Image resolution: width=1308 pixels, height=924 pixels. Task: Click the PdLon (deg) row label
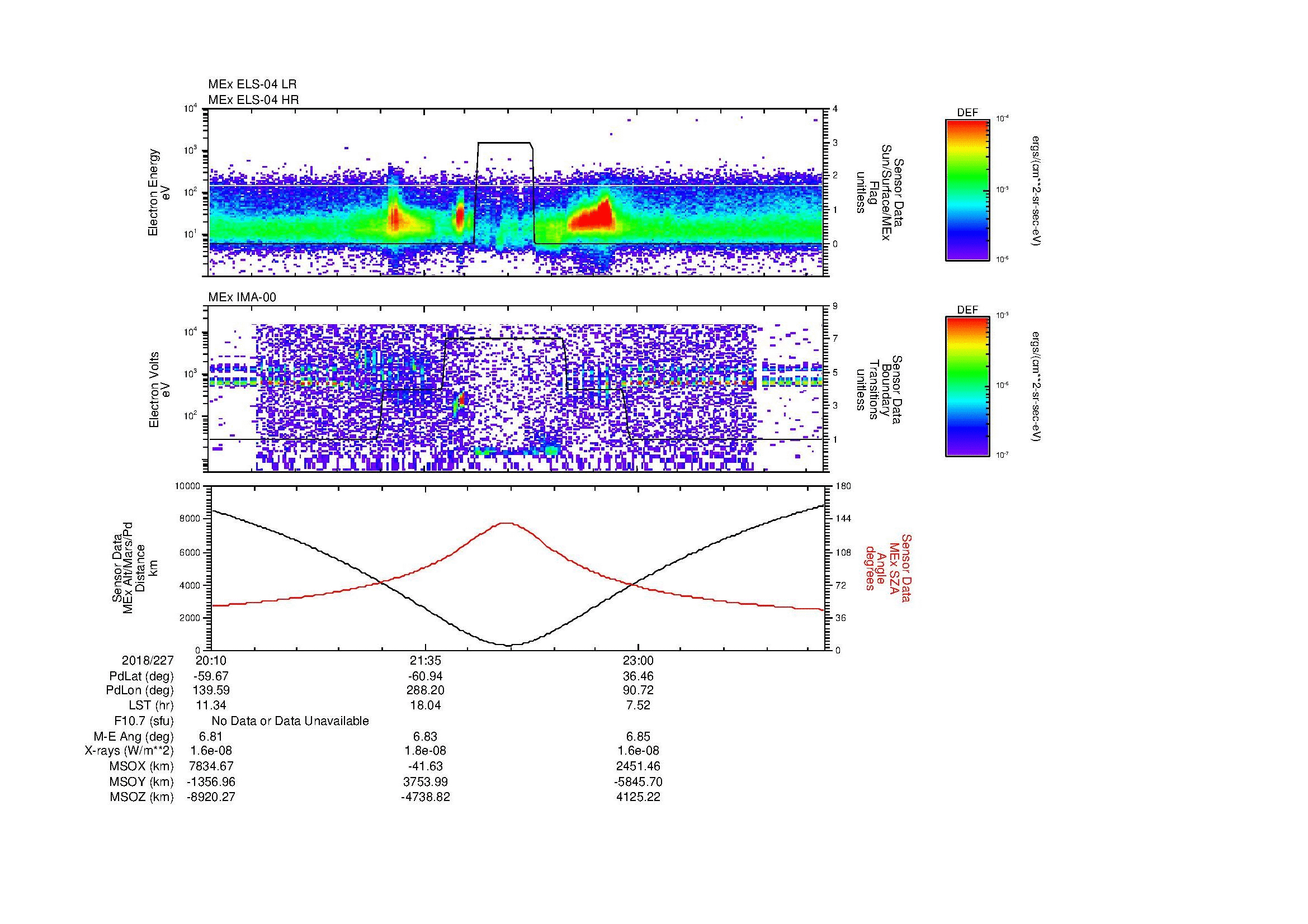click(x=140, y=690)
